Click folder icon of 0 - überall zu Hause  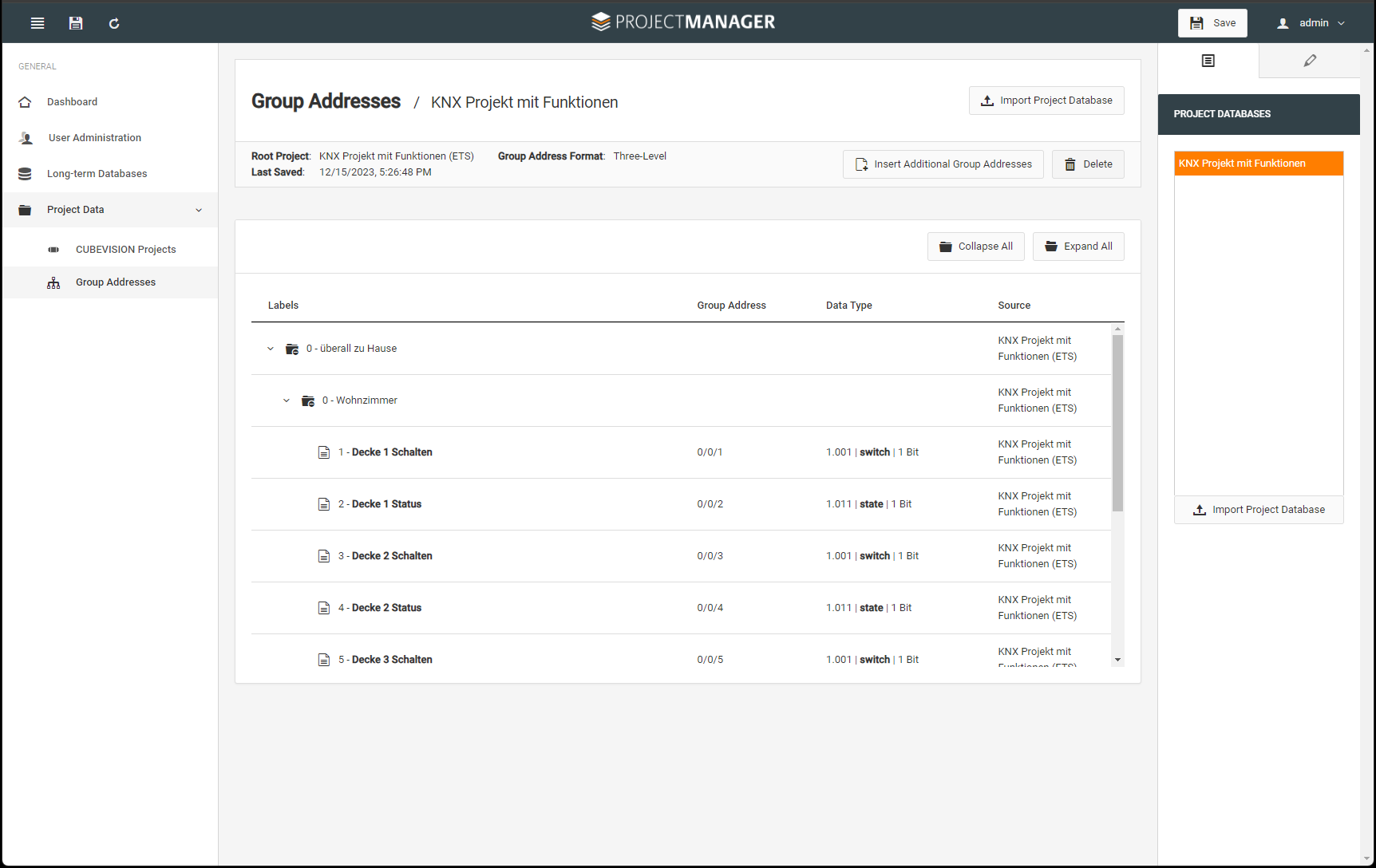(292, 349)
